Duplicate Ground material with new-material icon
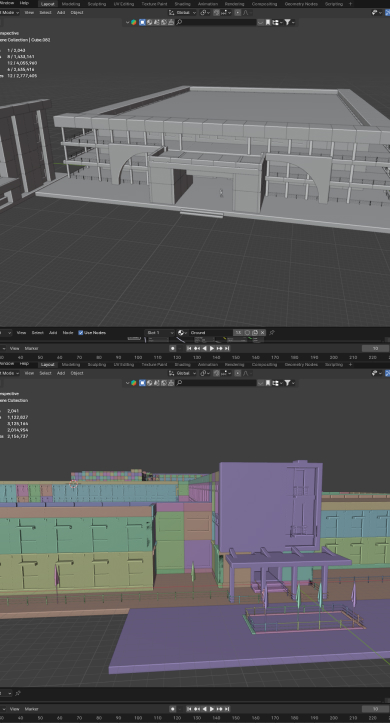Viewport: 390px width, 723px height. (x=255, y=332)
